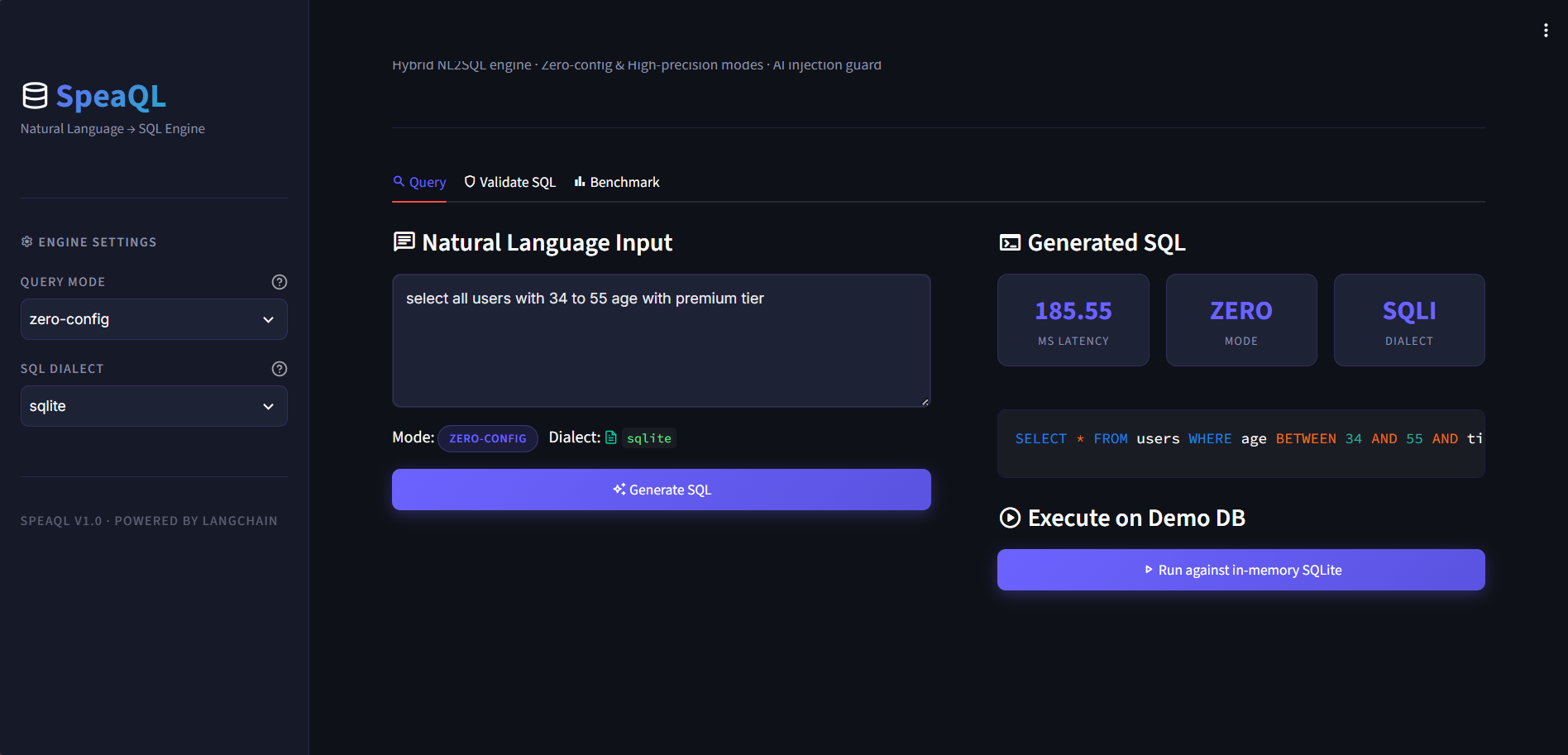
Task: Click the 'SQL DIALECT' label
Action: 62,369
